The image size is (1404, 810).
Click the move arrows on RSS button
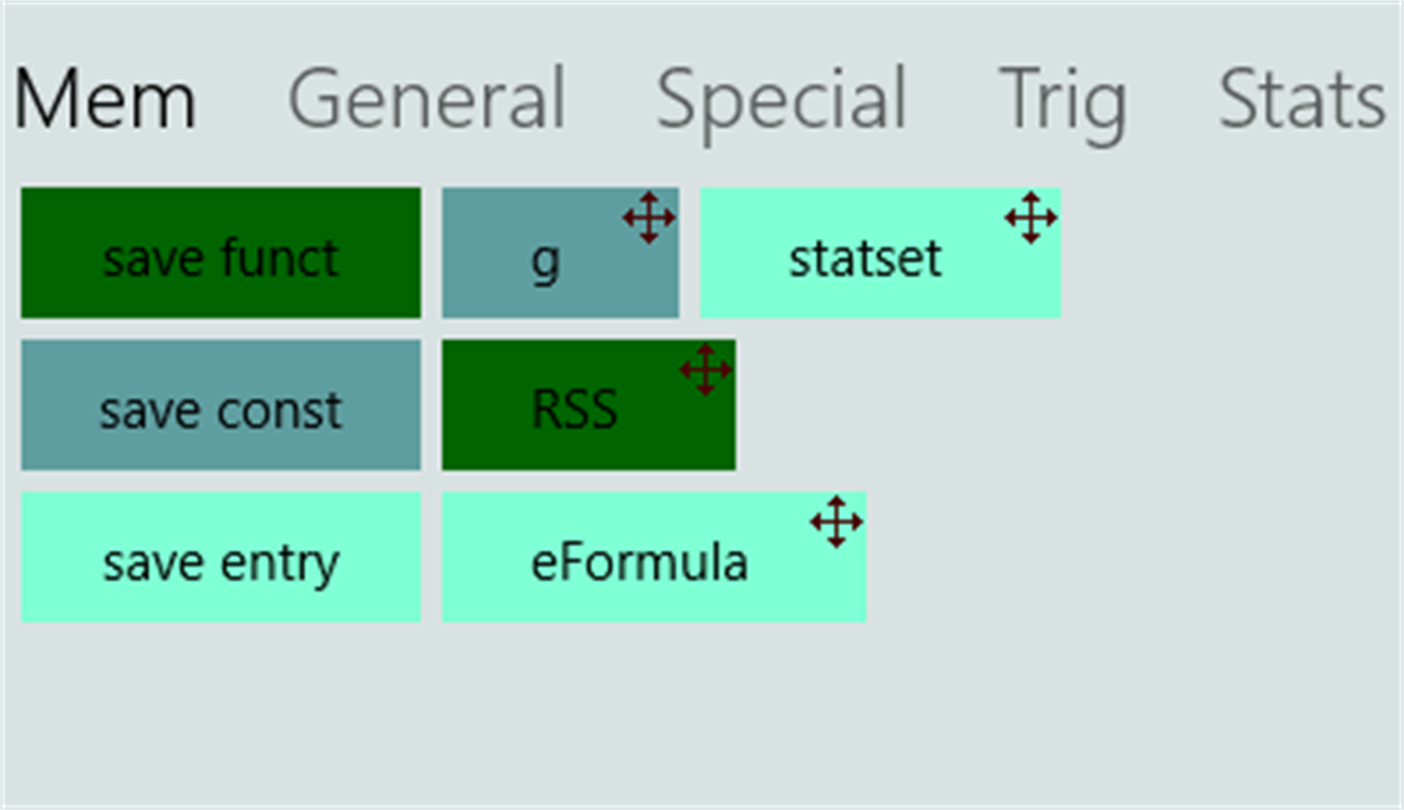(x=705, y=370)
